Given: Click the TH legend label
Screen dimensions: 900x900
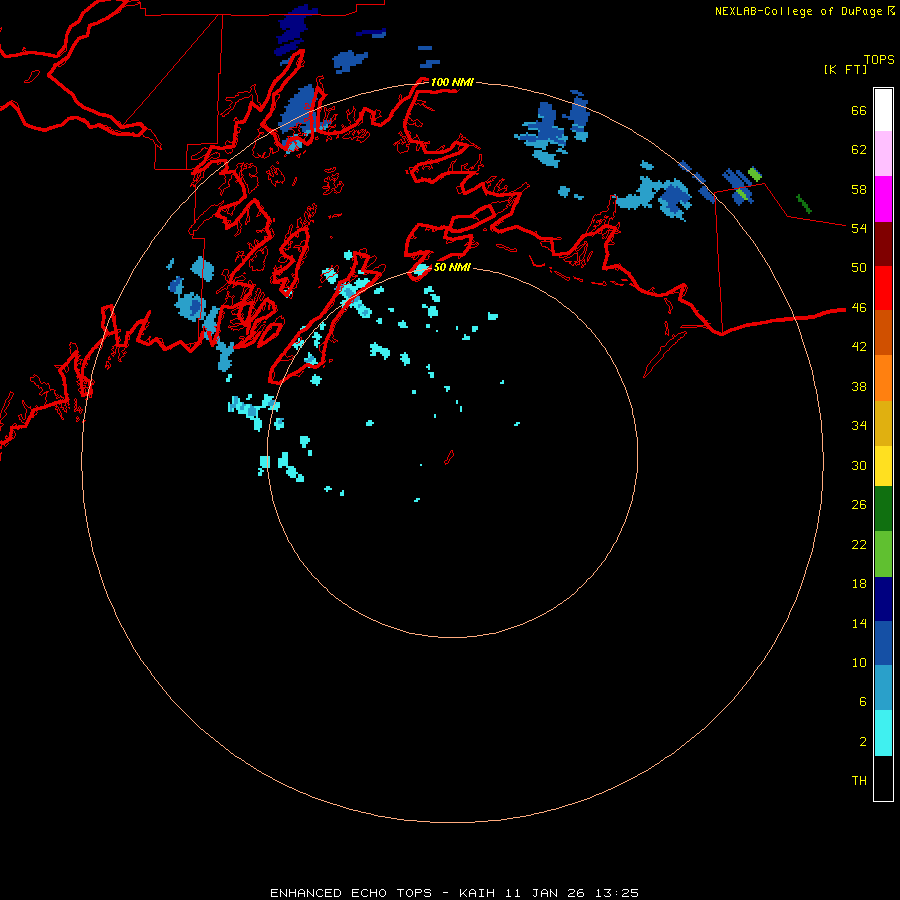Looking at the screenshot, I should (859, 781).
